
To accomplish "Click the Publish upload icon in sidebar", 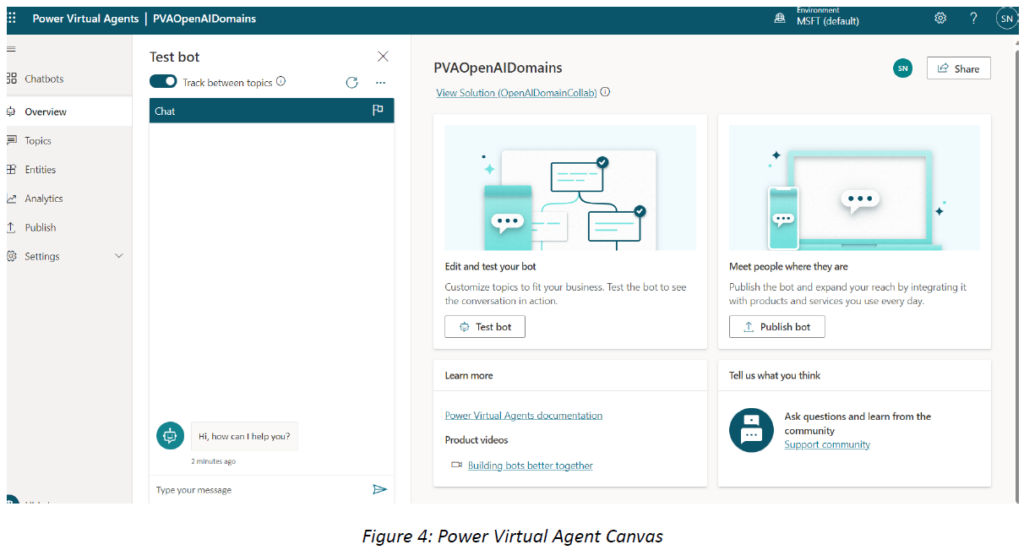I will coord(11,227).
